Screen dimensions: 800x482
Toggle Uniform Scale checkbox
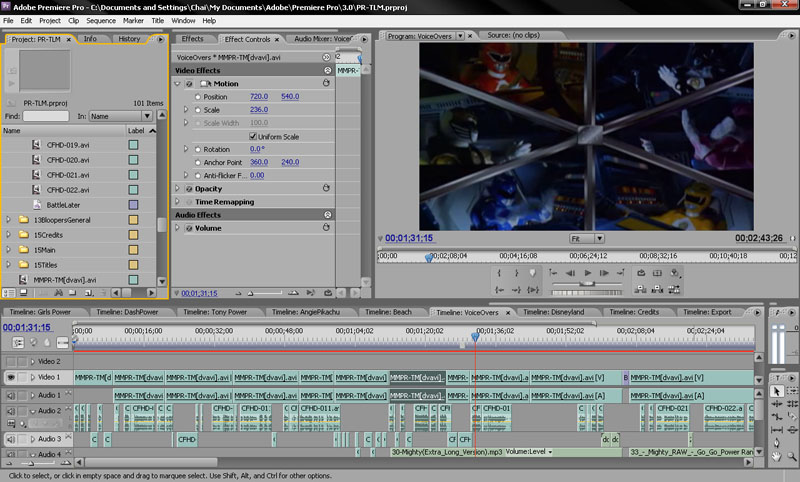click(x=253, y=136)
